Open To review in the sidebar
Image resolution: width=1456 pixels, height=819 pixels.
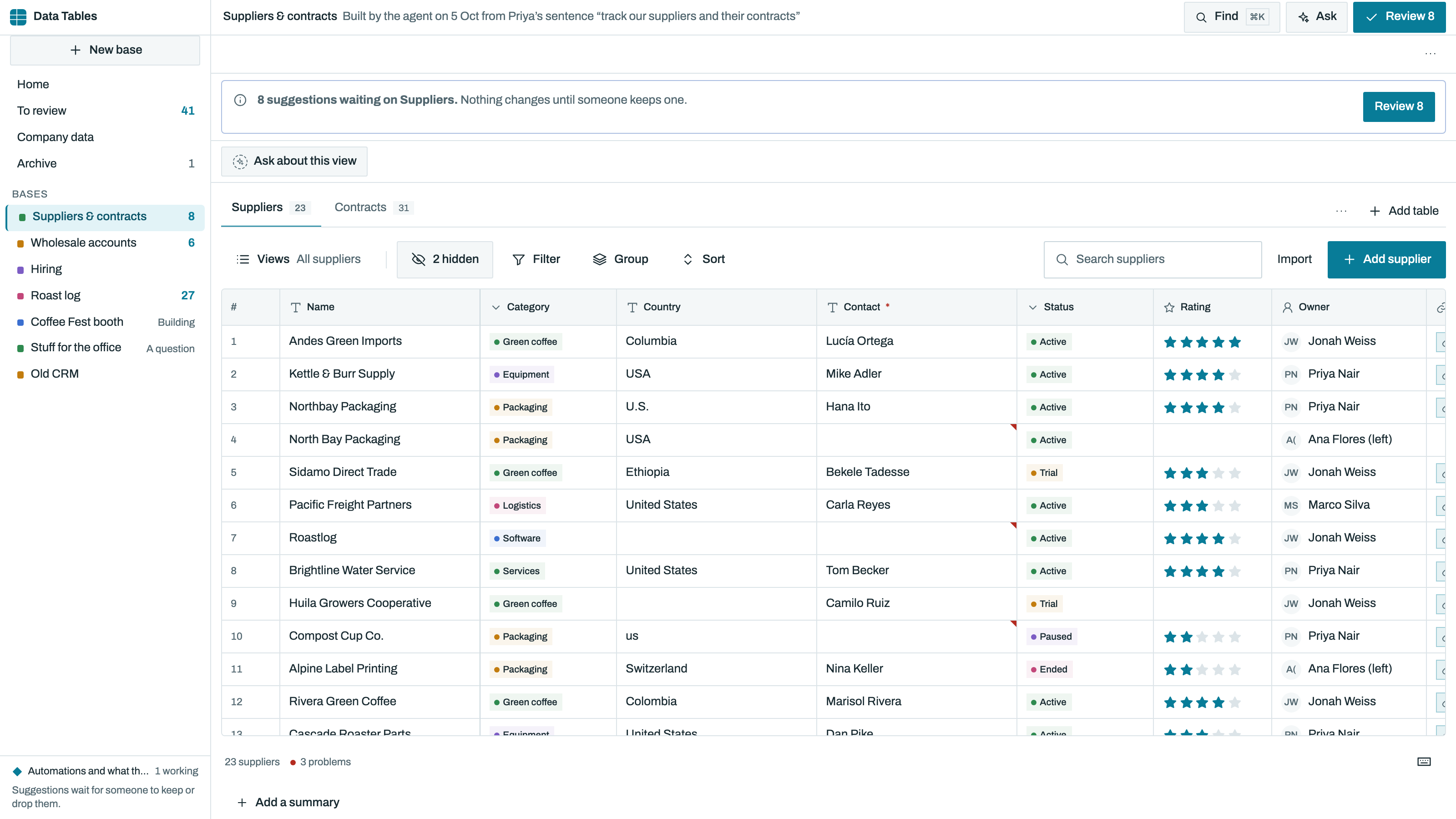pyautogui.click(x=105, y=111)
